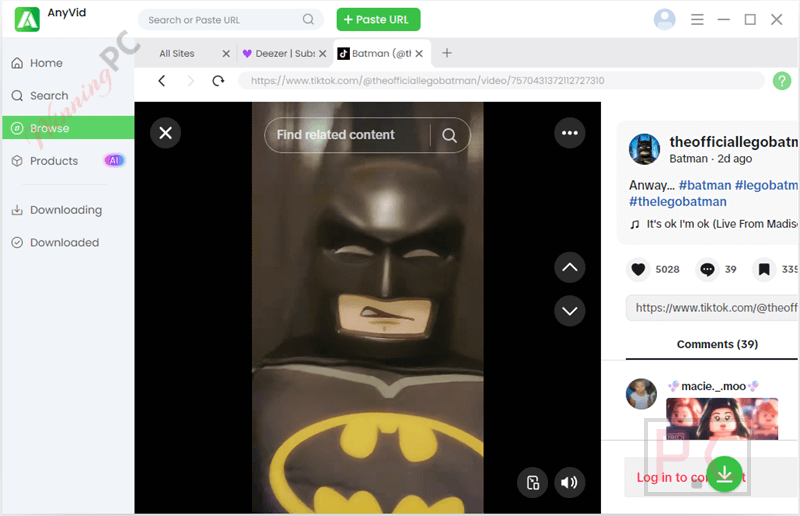Open the #batman hashtag
Image resolution: width=800 pixels, height=516 pixels.
click(705, 185)
